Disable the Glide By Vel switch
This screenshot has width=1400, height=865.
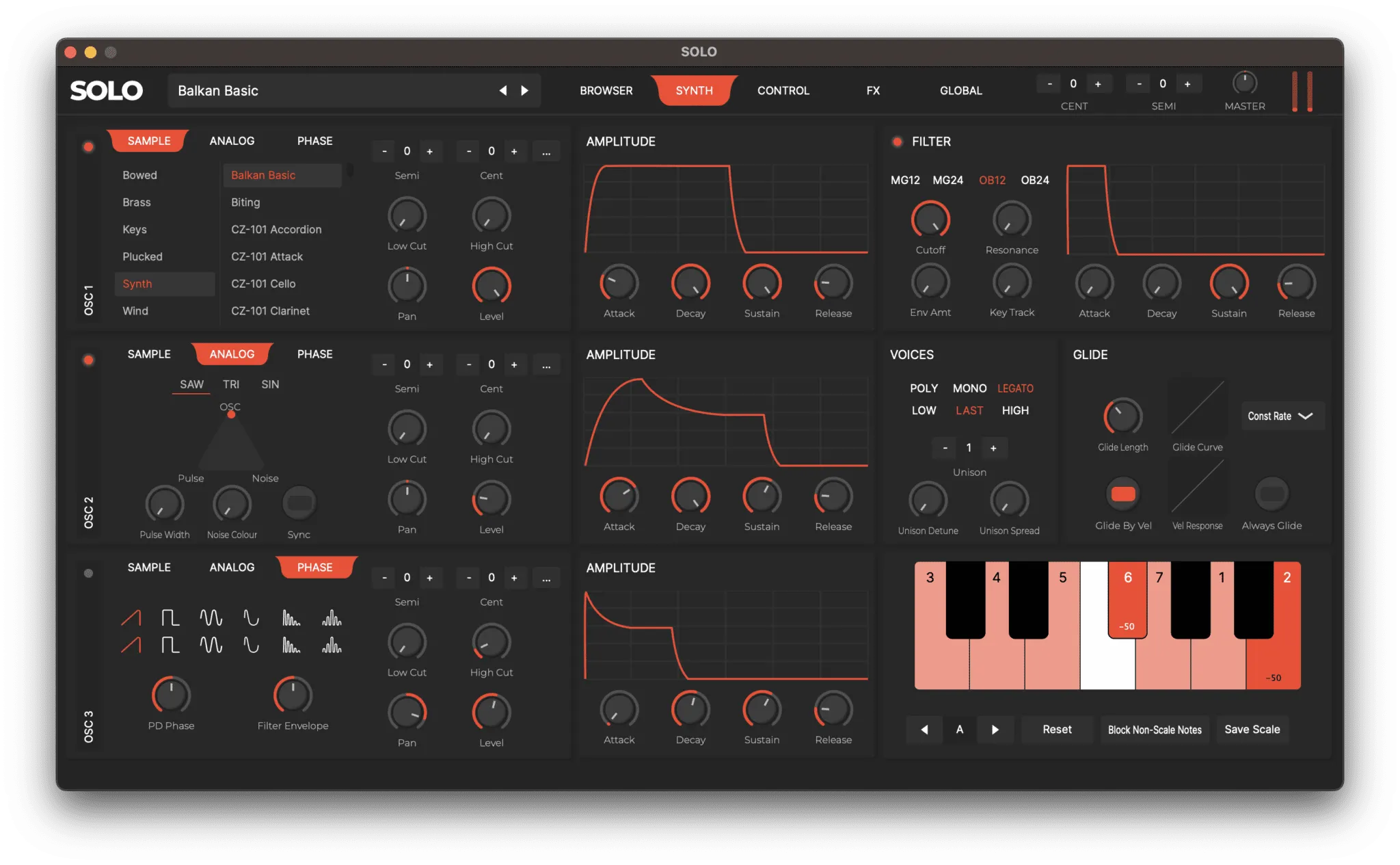pyautogui.click(x=1122, y=494)
